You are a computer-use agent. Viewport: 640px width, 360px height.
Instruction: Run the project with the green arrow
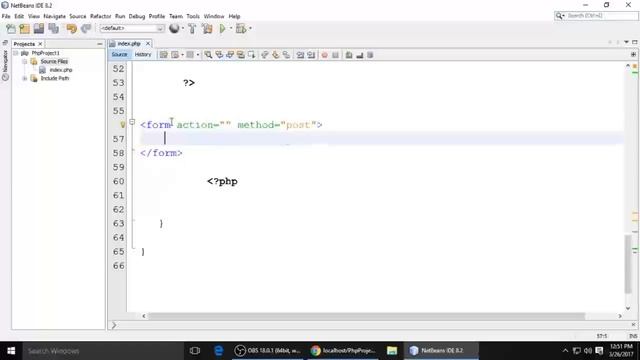(222, 29)
